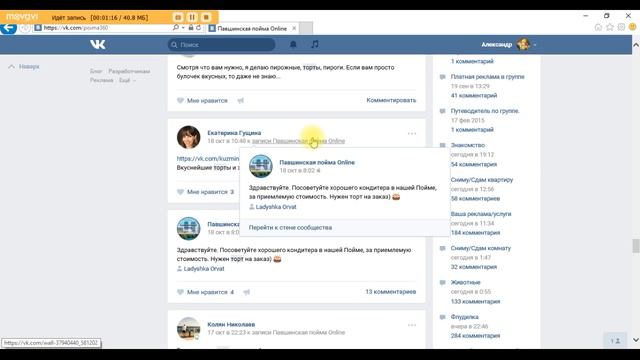Click the browser refresh icon
The image size is (640, 360).
coord(198,28)
